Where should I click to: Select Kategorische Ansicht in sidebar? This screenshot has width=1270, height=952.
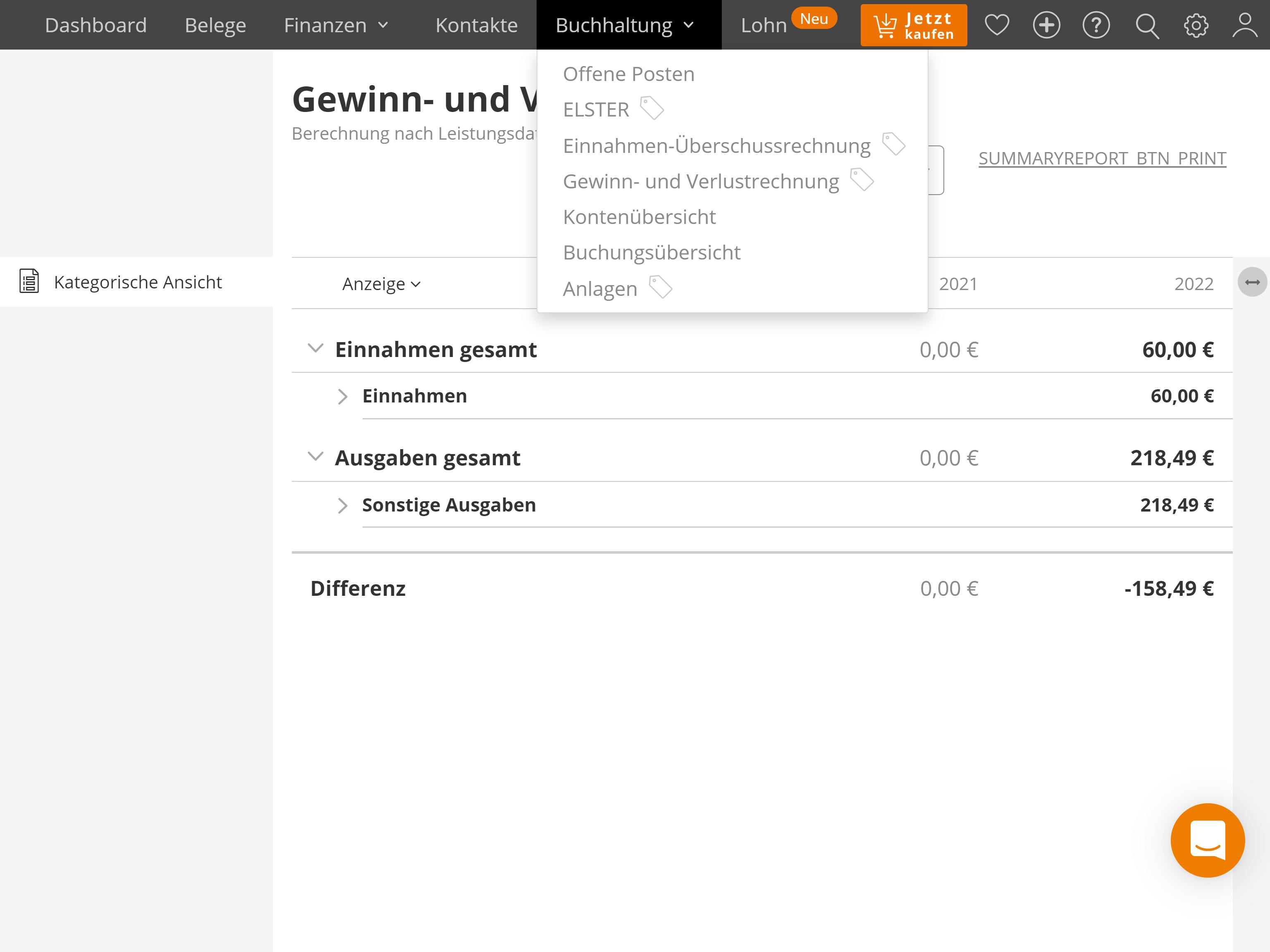click(137, 282)
